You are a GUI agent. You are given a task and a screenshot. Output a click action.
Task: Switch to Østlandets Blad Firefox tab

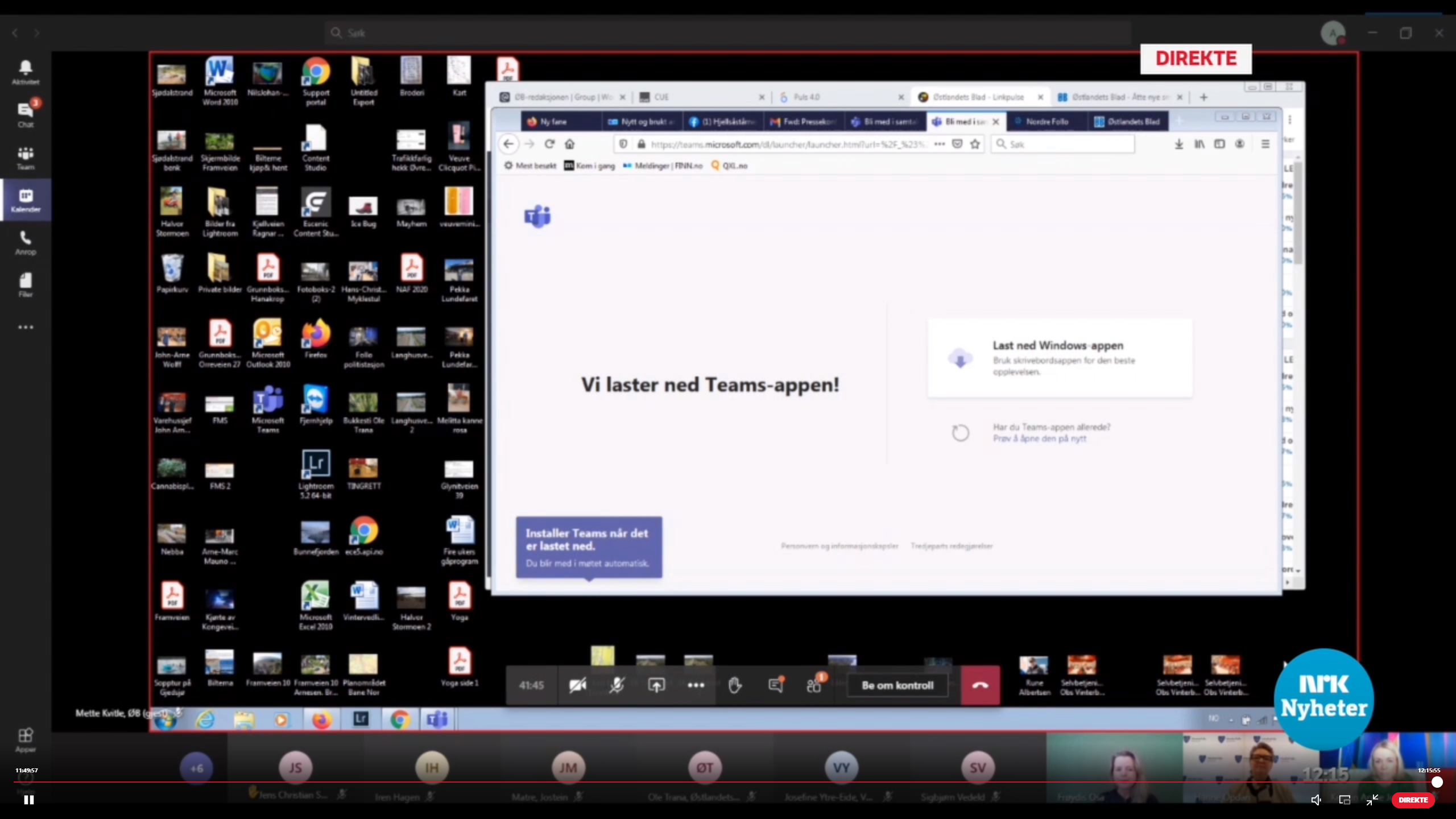1128,121
